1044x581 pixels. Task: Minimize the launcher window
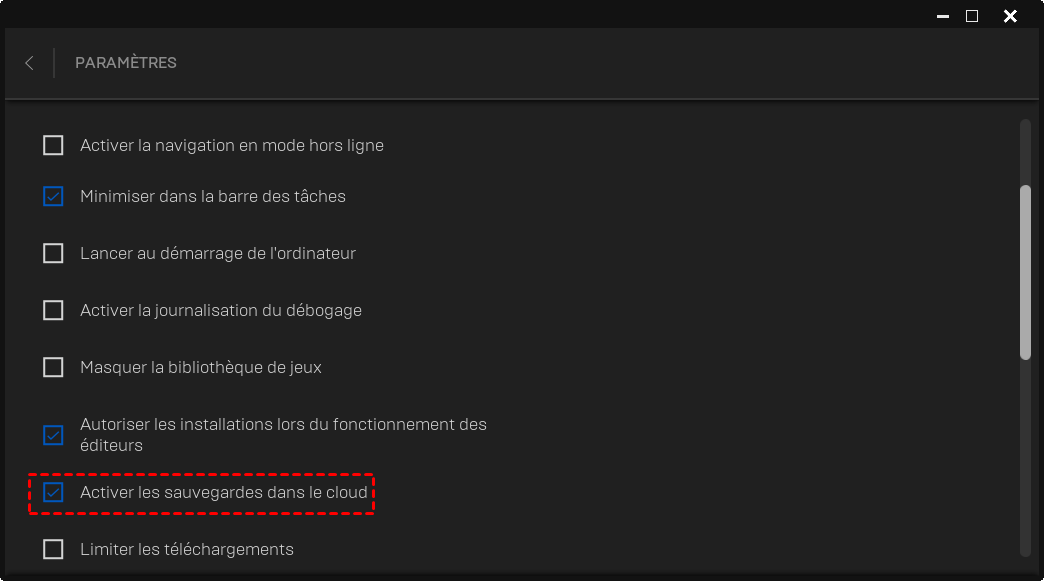pyautogui.click(x=943, y=16)
